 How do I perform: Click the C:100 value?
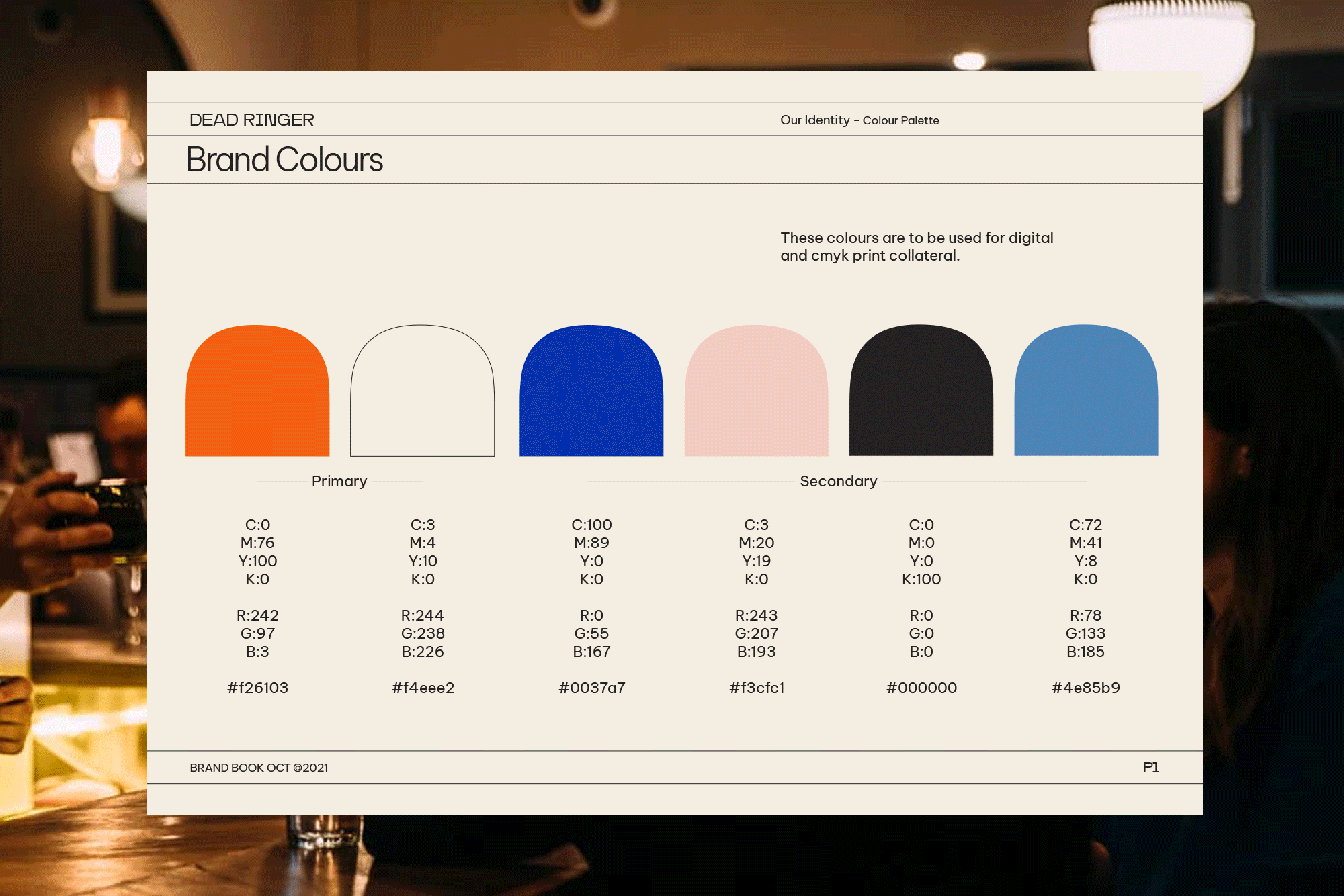[591, 525]
